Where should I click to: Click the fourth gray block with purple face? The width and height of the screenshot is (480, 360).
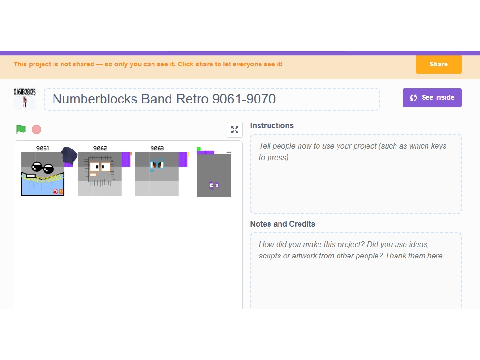pyautogui.click(x=214, y=175)
